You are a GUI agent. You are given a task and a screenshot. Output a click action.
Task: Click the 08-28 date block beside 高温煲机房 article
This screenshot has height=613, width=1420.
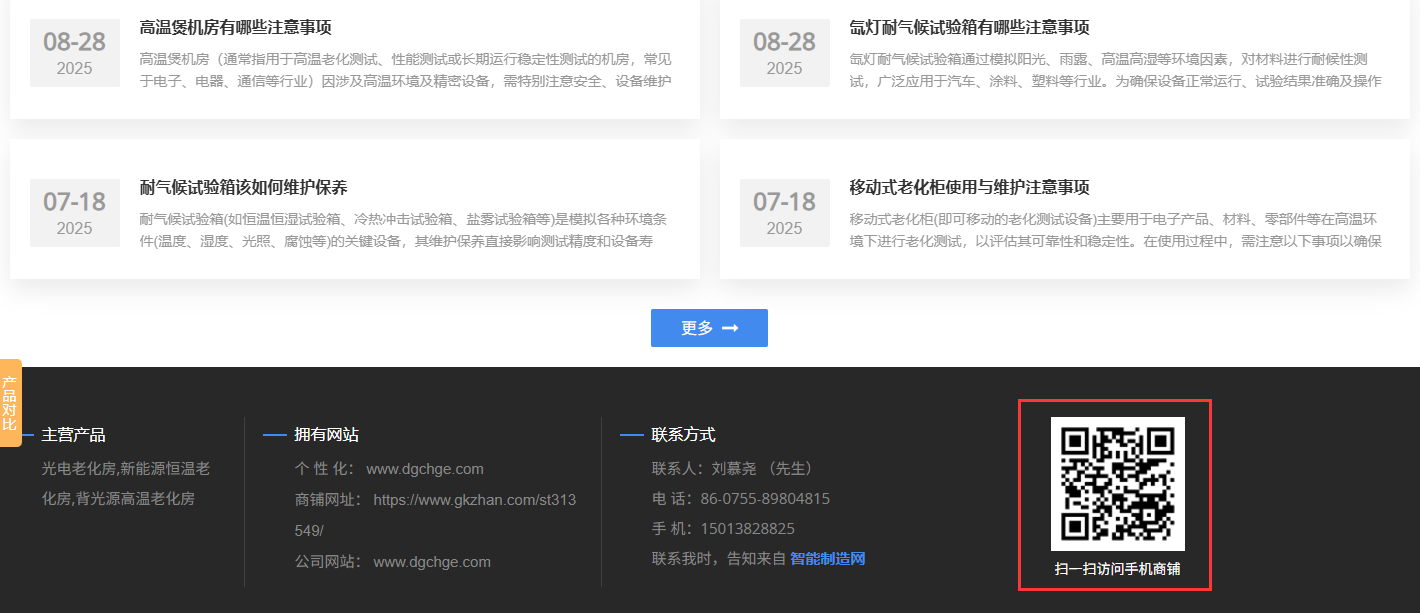click(x=74, y=53)
